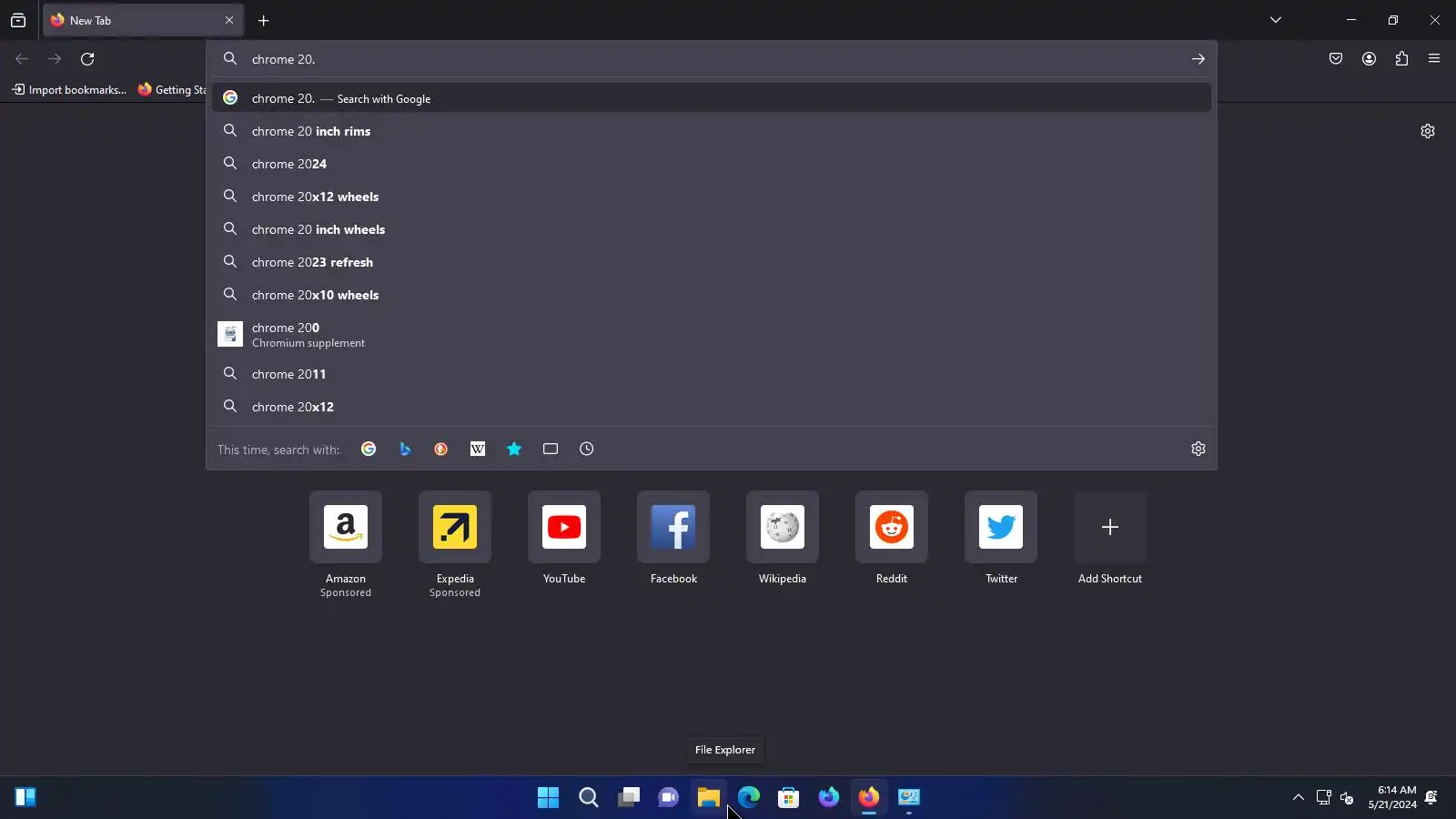Pick the plain 'chrome 20x12' suggestion

pos(712,407)
